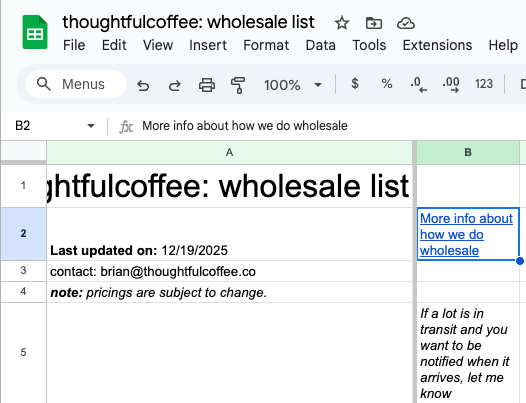Image resolution: width=526 pixels, height=403 pixels.
Task: Redo the last action
Action: 175,85
